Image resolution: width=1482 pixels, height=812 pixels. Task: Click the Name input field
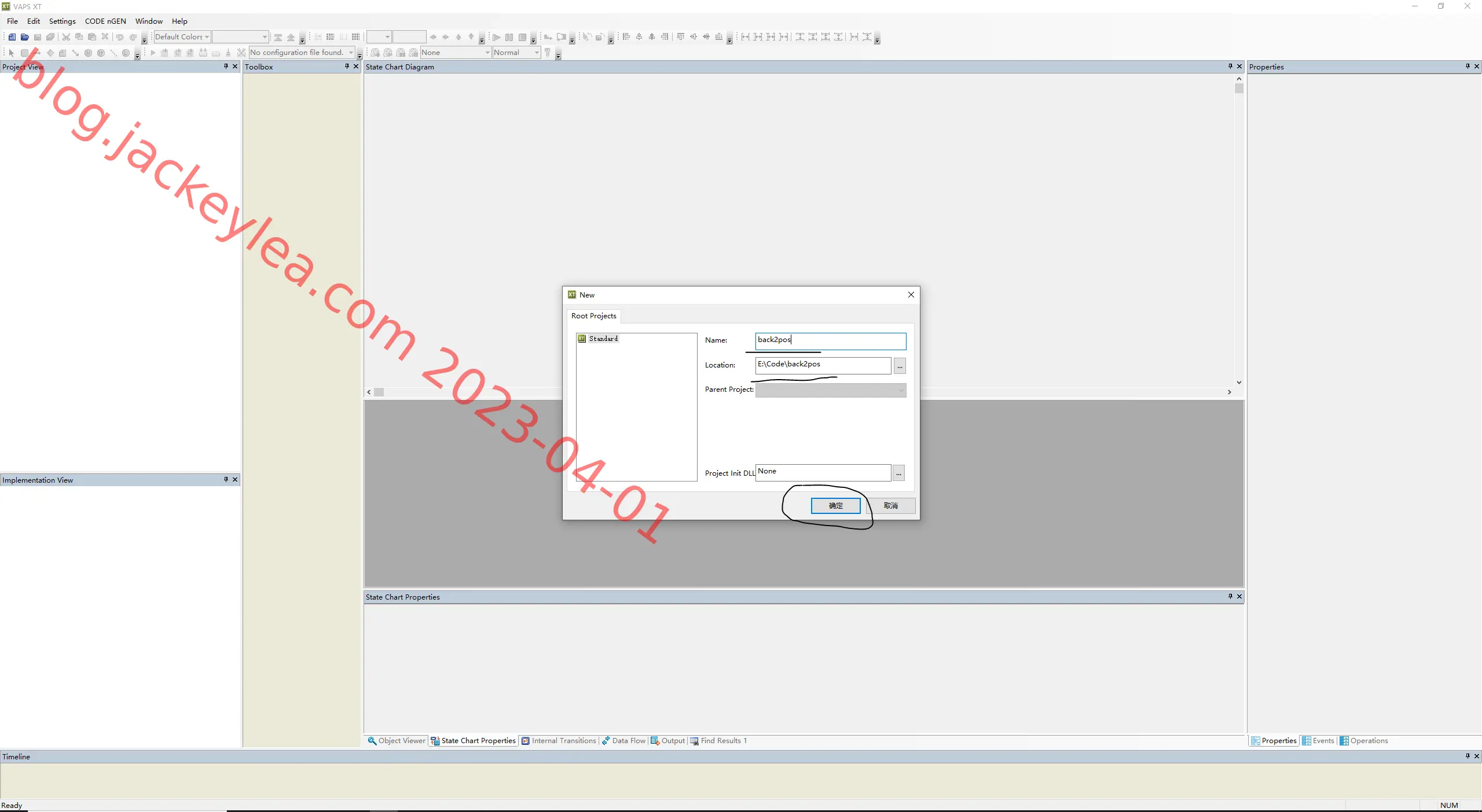click(x=831, y=341)
